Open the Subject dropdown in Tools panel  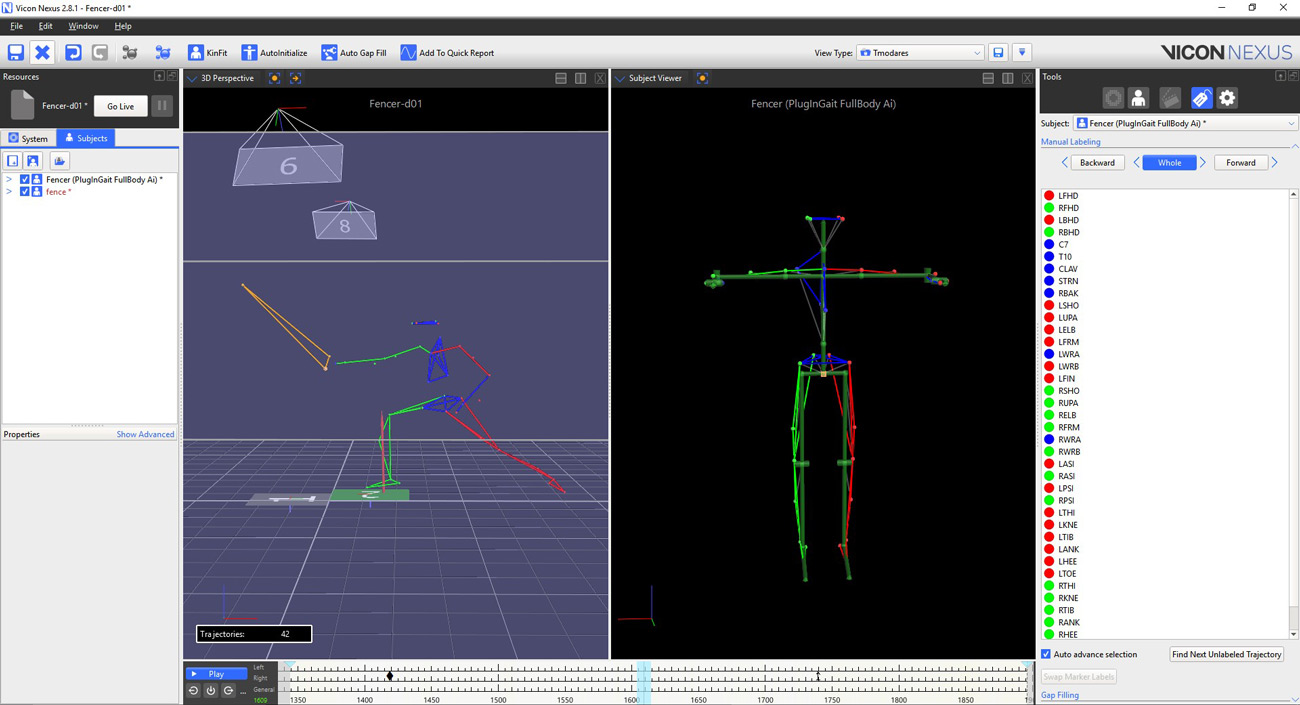1185,124
